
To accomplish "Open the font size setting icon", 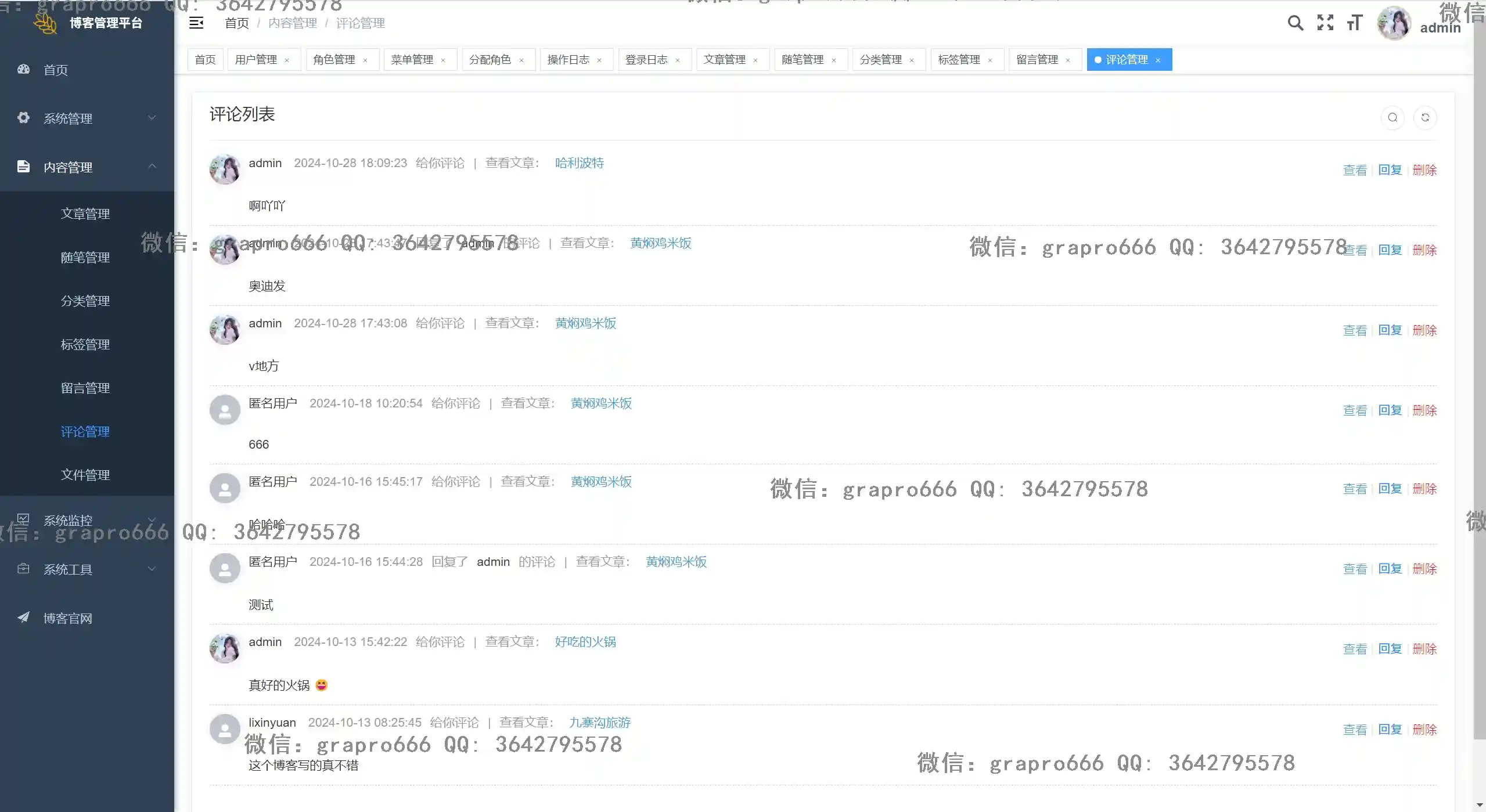I will click(1354, 23).
